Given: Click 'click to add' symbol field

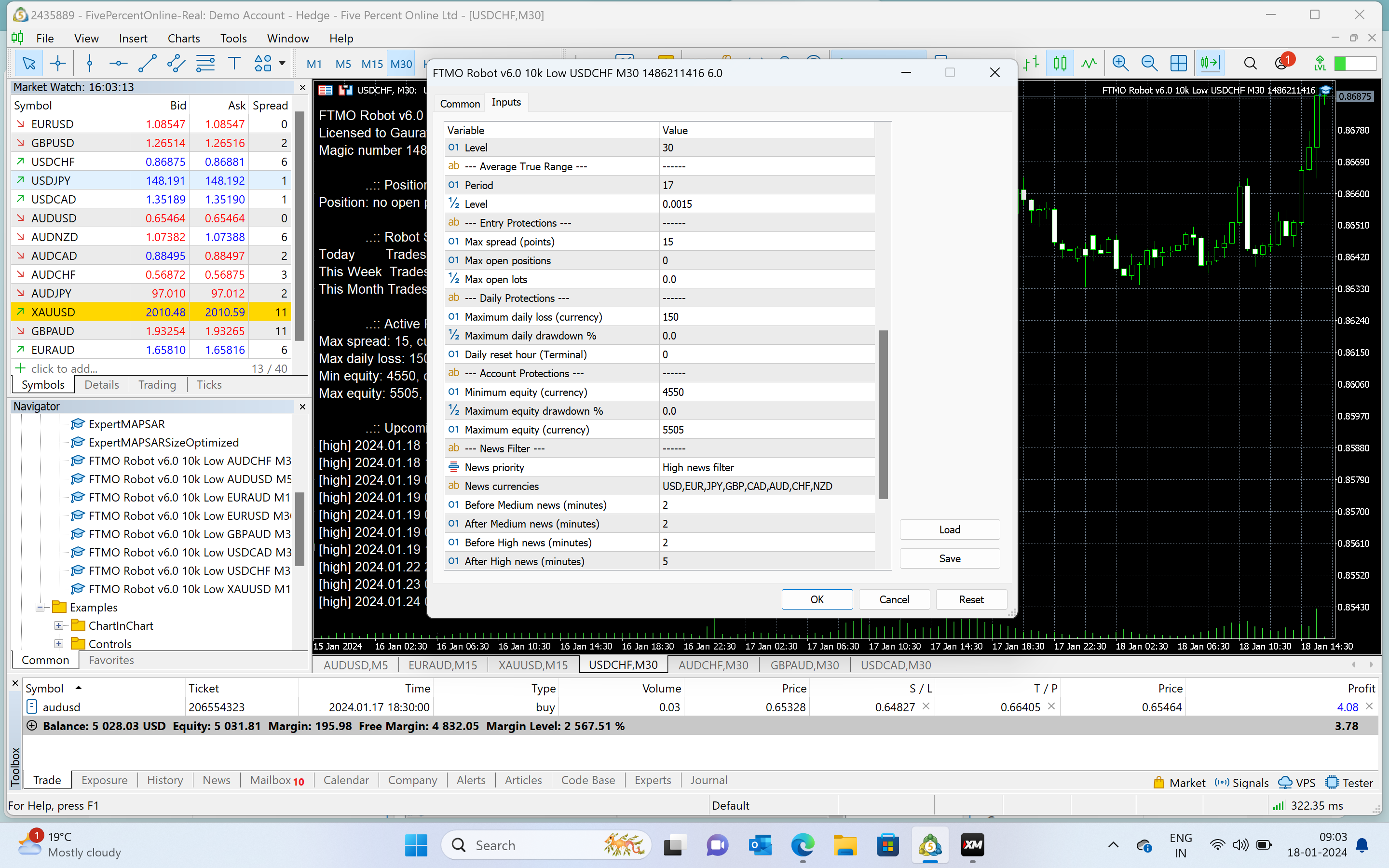Looking at the screenshot, I should click(64, 368).
